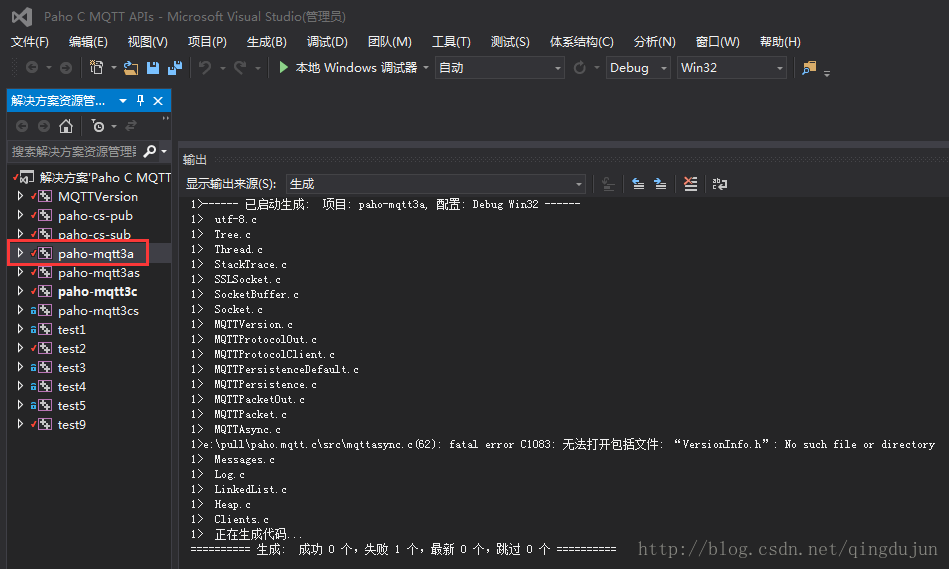This screenshot has height=569, width=949.
Task: Click the magnifier icon in the Solution Explorer search
Action: pyautogui.click(x=149, y=151)
